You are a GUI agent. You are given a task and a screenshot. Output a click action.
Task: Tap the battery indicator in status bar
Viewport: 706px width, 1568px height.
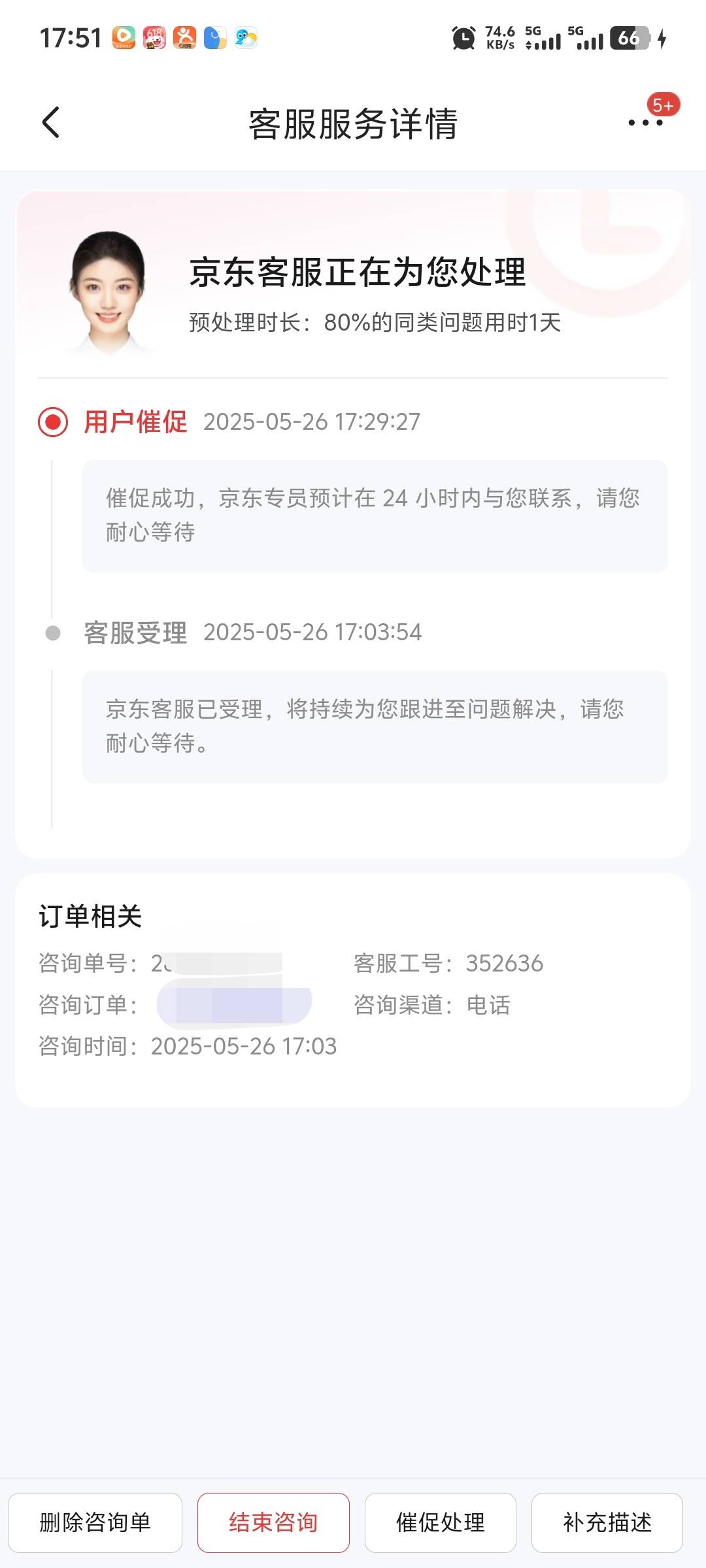coord(631,38)
